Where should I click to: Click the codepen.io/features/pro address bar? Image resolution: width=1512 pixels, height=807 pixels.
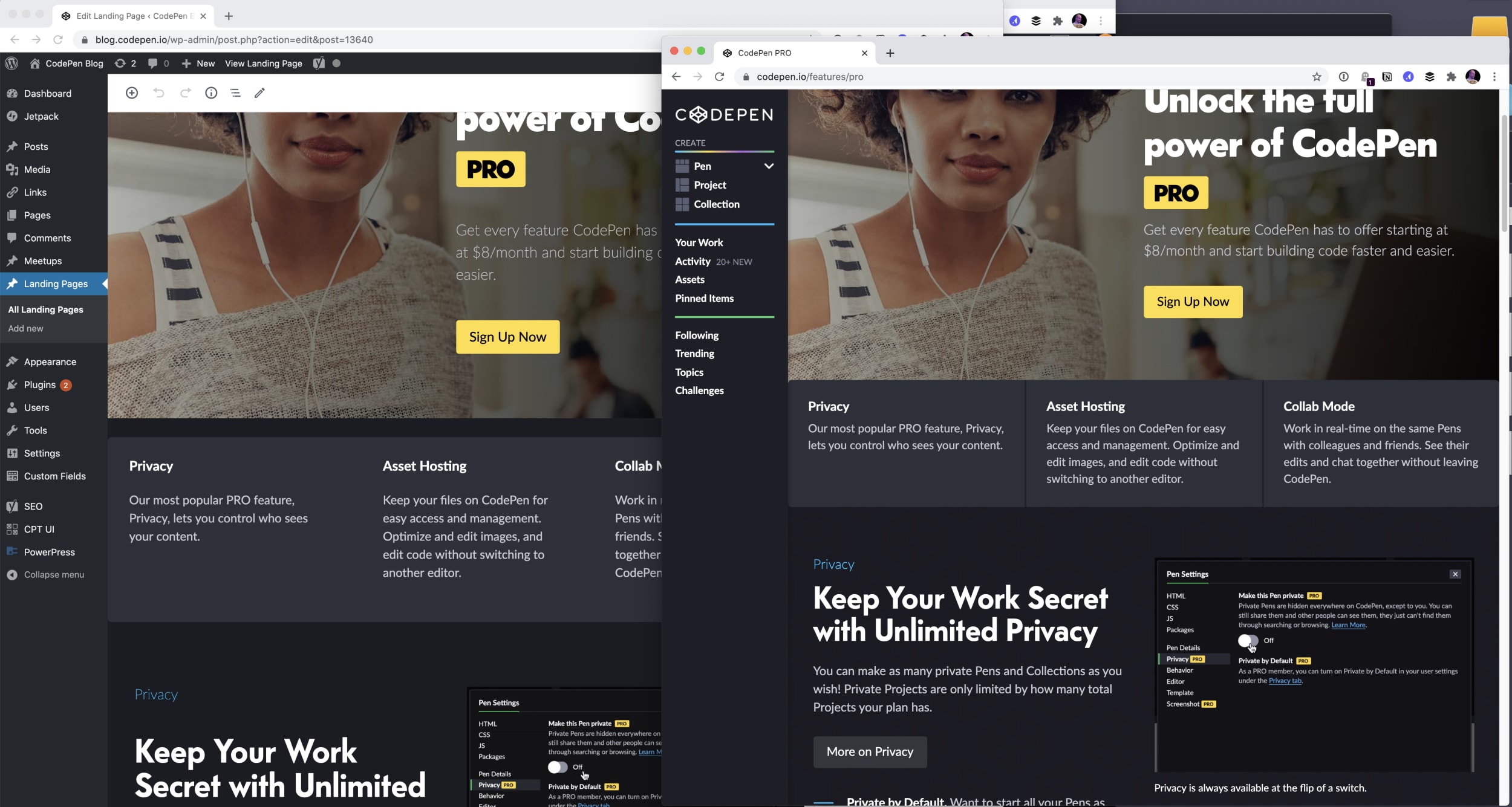point(810,77)
